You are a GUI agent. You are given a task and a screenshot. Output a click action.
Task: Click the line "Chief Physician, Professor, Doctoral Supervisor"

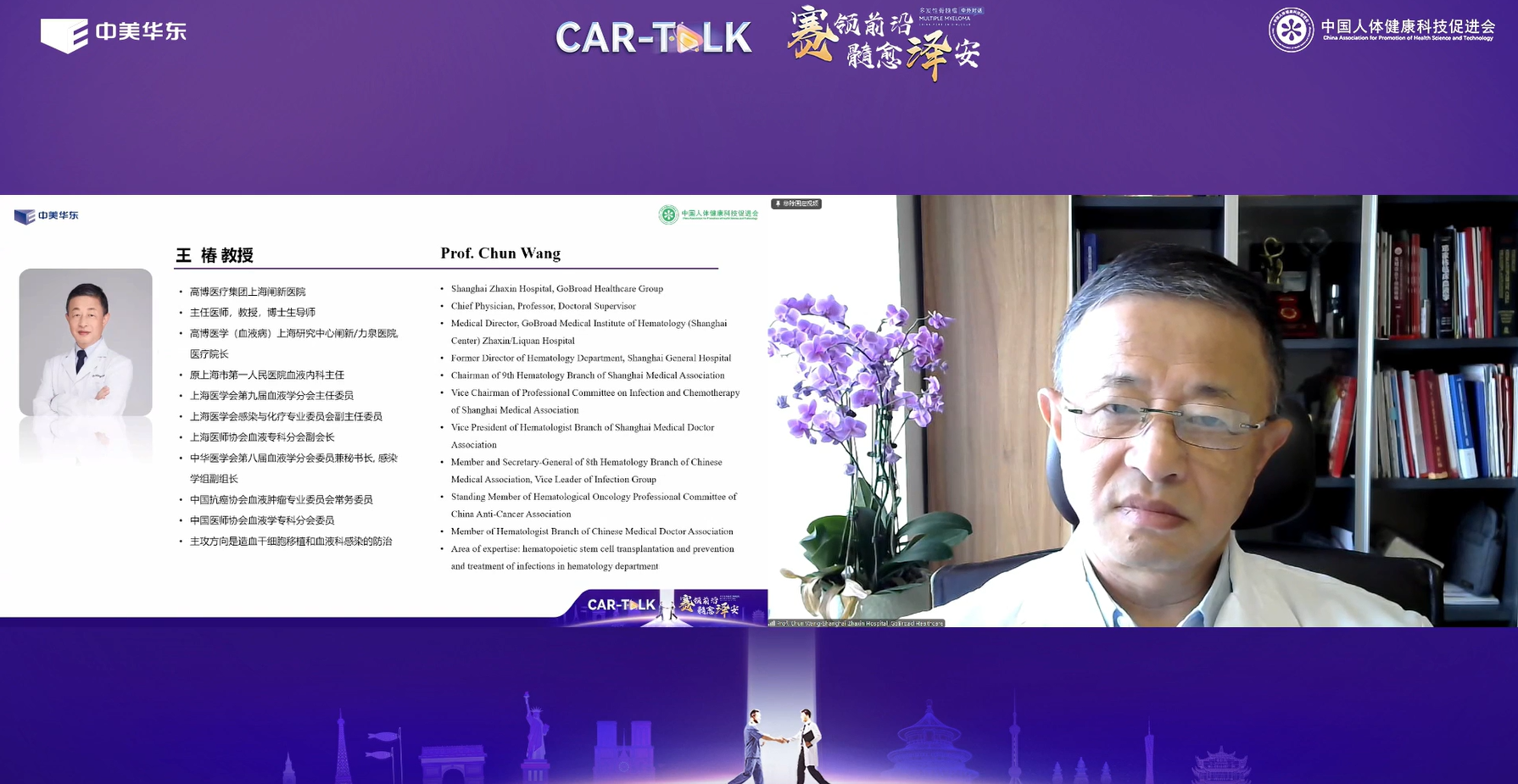pos(544,306)
